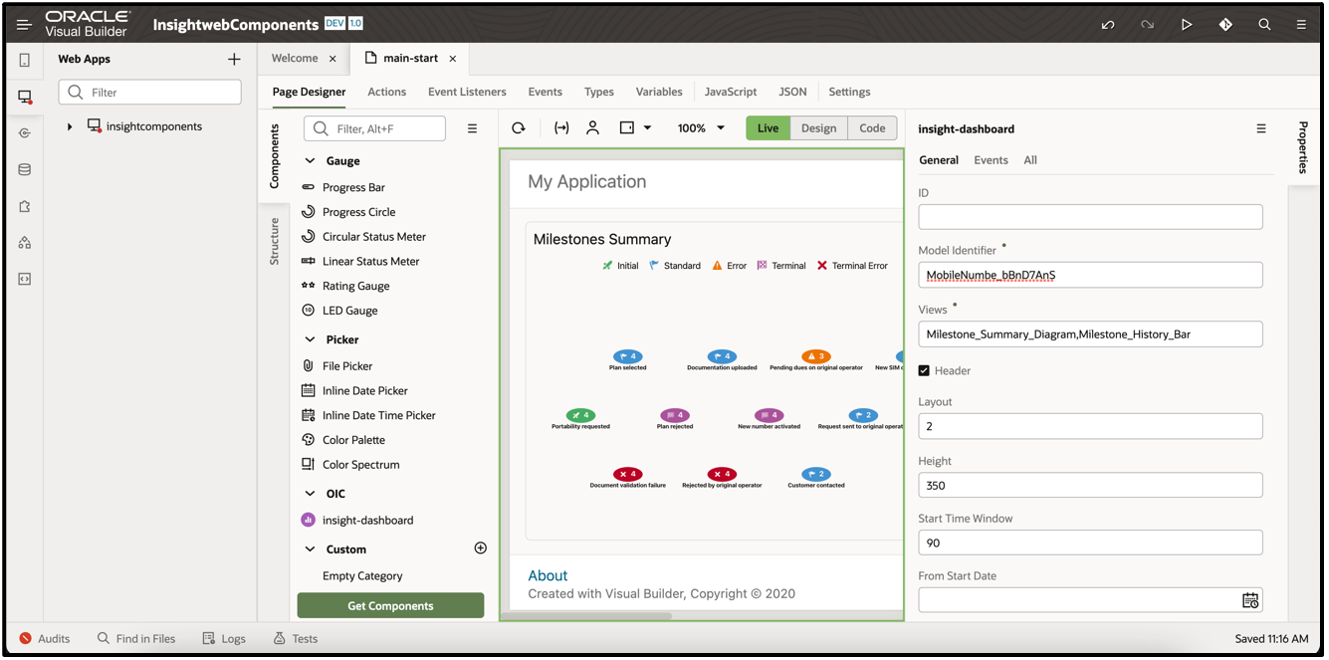Open the header search magnifier
Image resolution: width=1329 pixels, height=660 pixels.
(1264, 25)
